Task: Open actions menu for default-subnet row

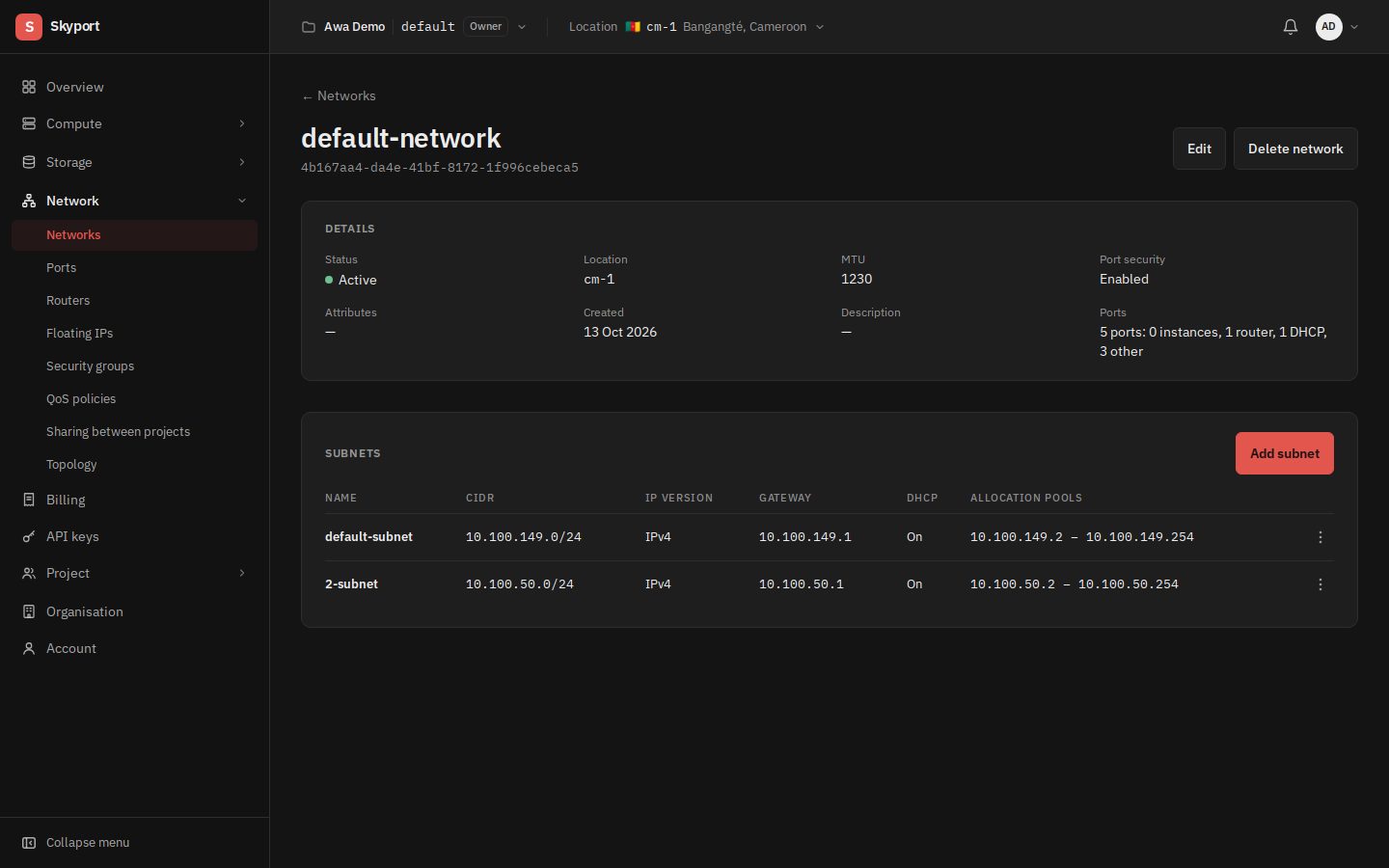Action: pos(1321,537)
